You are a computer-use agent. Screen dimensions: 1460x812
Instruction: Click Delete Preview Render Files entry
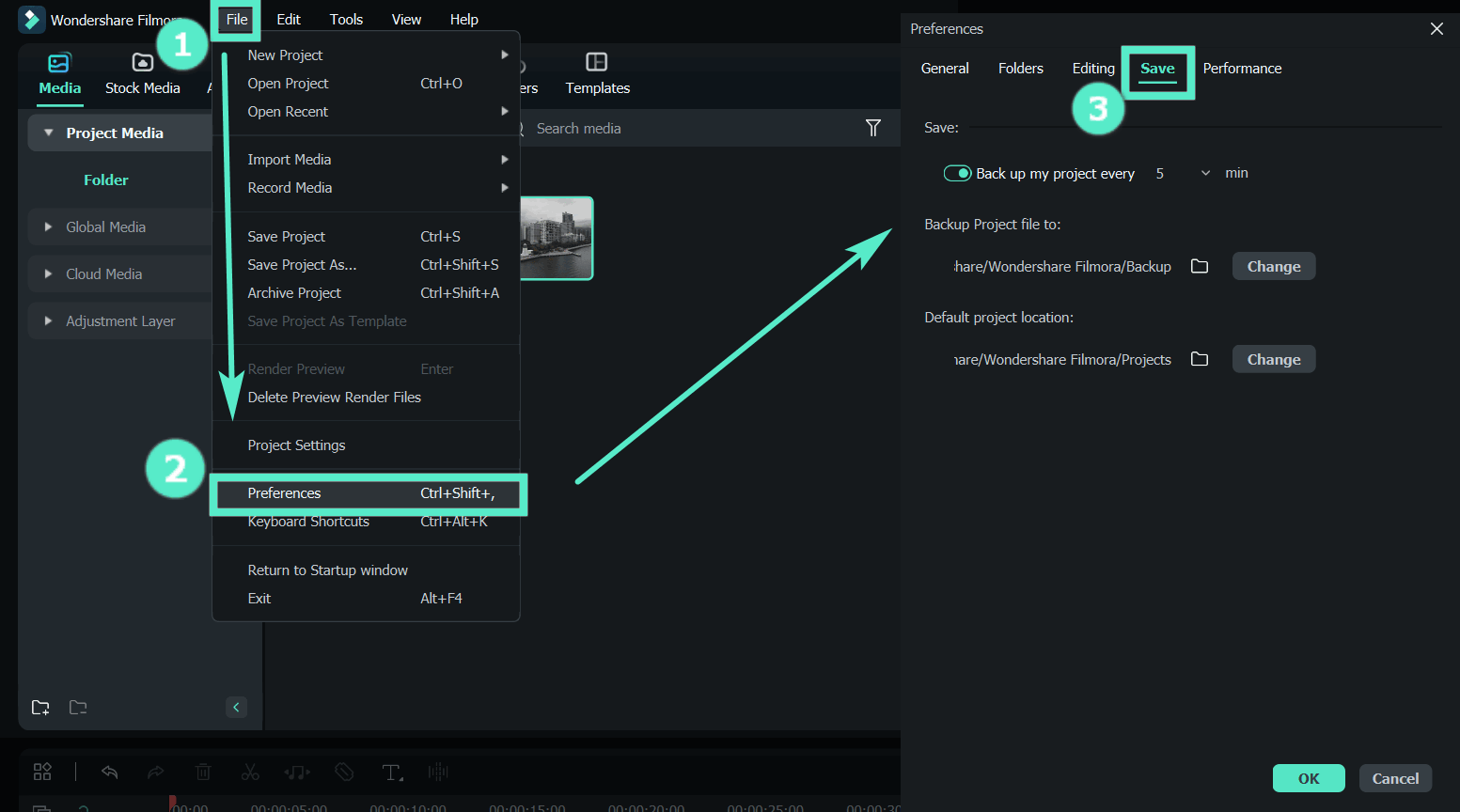point(367,397)
